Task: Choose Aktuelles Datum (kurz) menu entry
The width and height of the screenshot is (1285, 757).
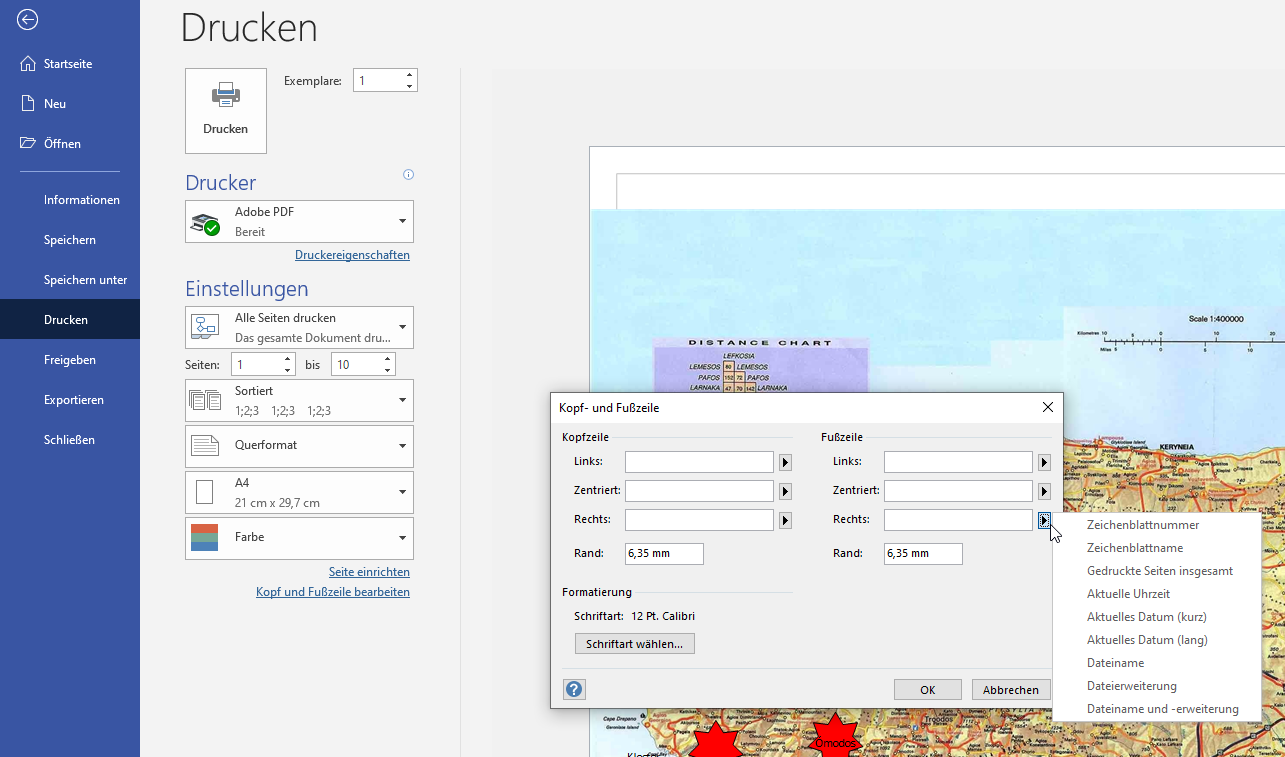Action: click(x=1146, y=617)
